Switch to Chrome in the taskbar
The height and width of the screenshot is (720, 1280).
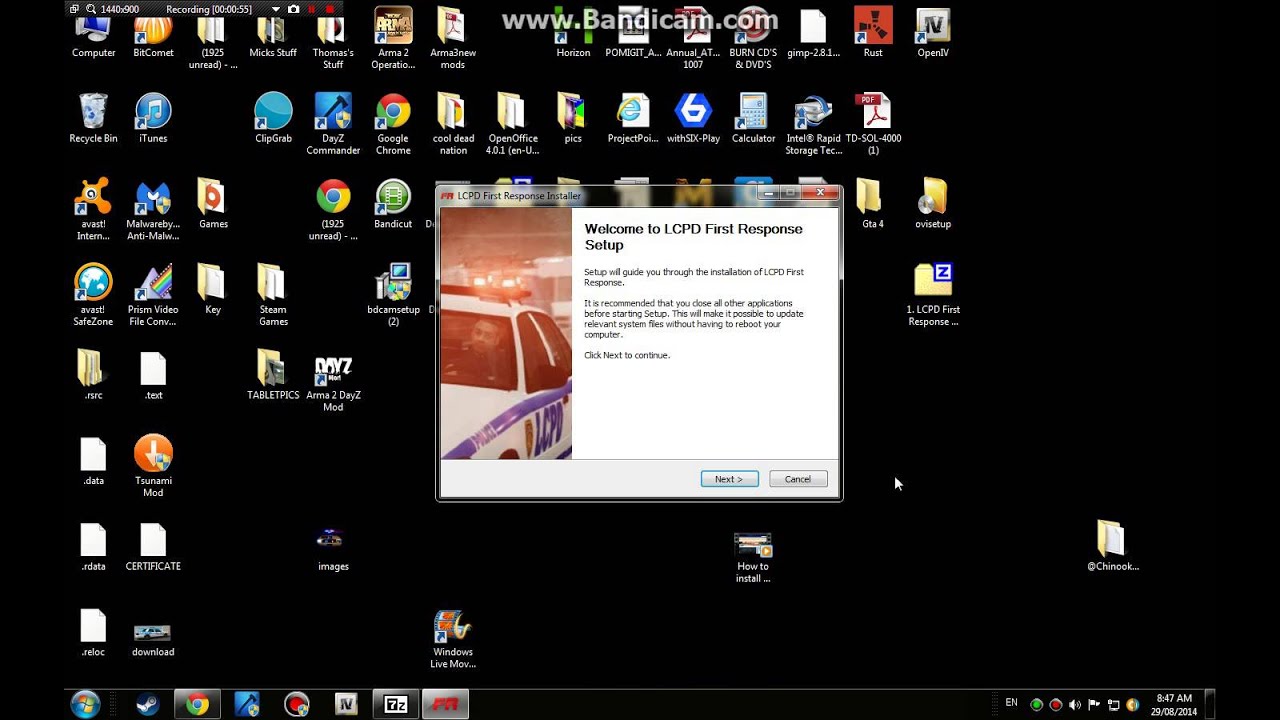197,704
